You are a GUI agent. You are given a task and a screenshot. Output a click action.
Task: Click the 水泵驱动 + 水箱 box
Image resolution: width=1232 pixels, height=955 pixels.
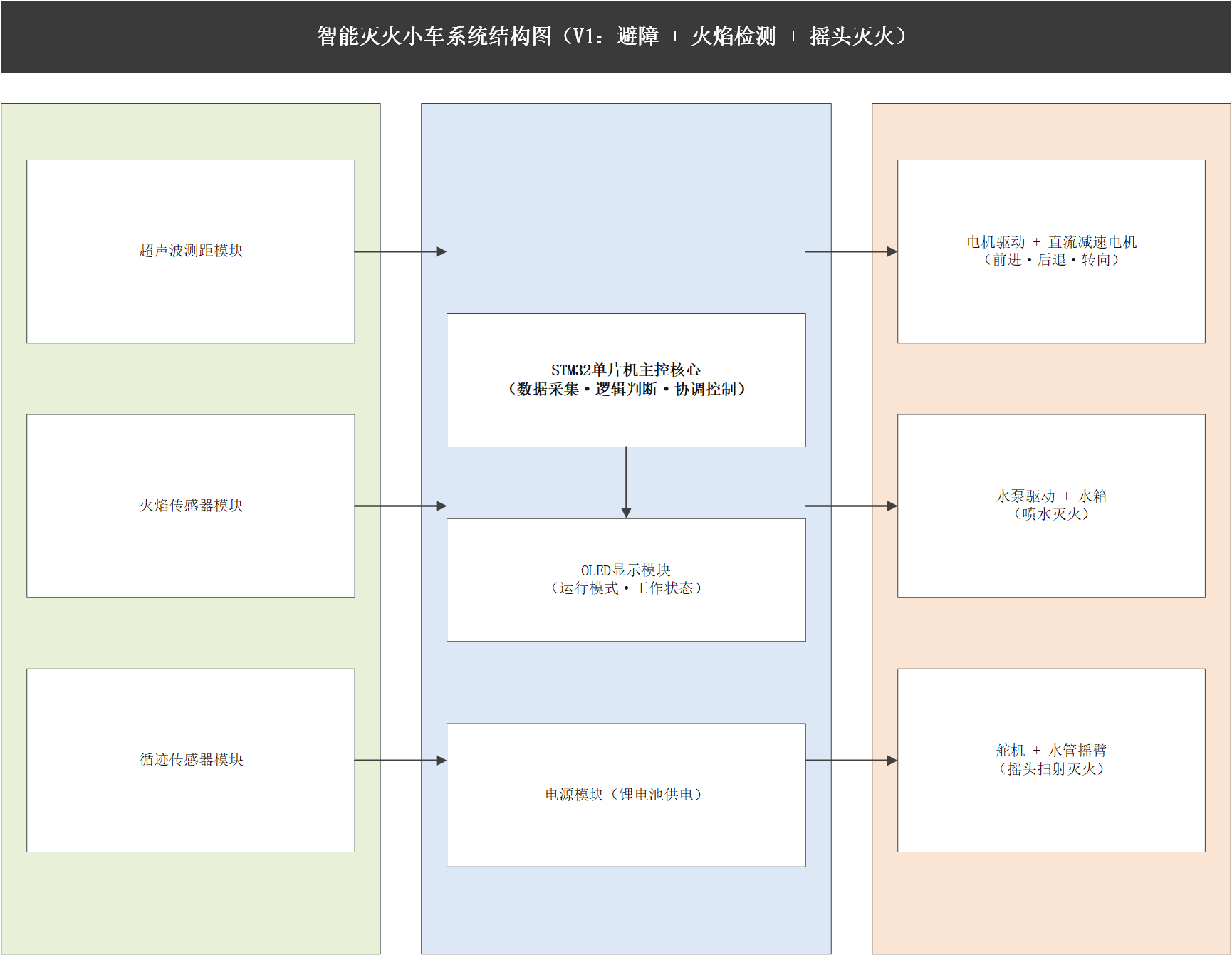coord(1051,506)
